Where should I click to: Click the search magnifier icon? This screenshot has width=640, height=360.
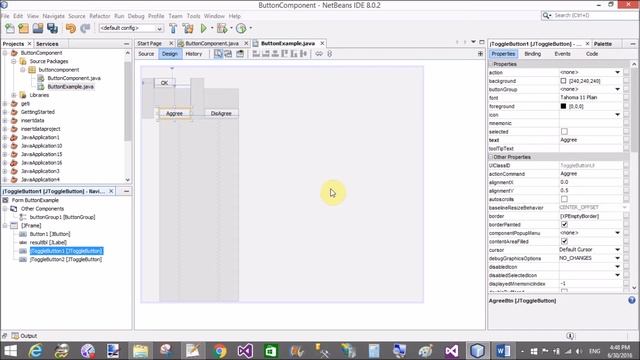(x=546, y=16)
